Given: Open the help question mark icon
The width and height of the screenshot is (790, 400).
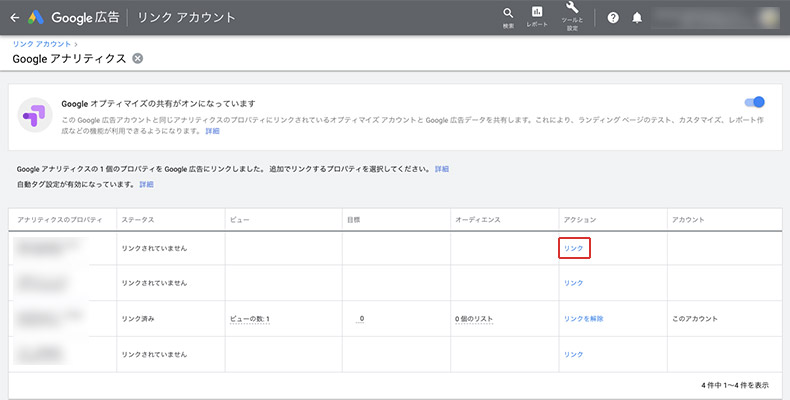Looking at the screenshot, I should 613,18.
